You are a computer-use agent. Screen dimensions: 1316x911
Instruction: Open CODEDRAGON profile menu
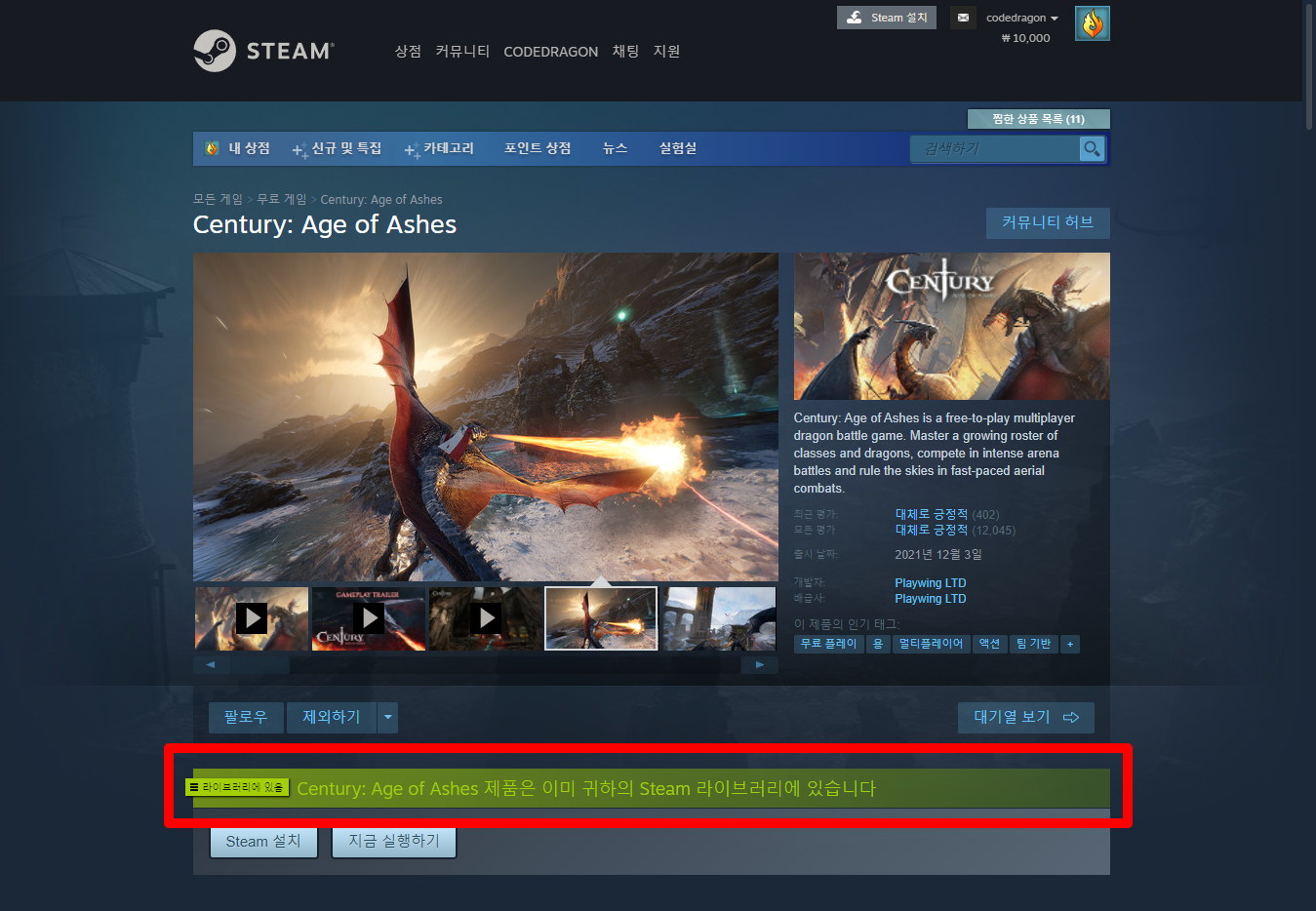coord(550,52)
